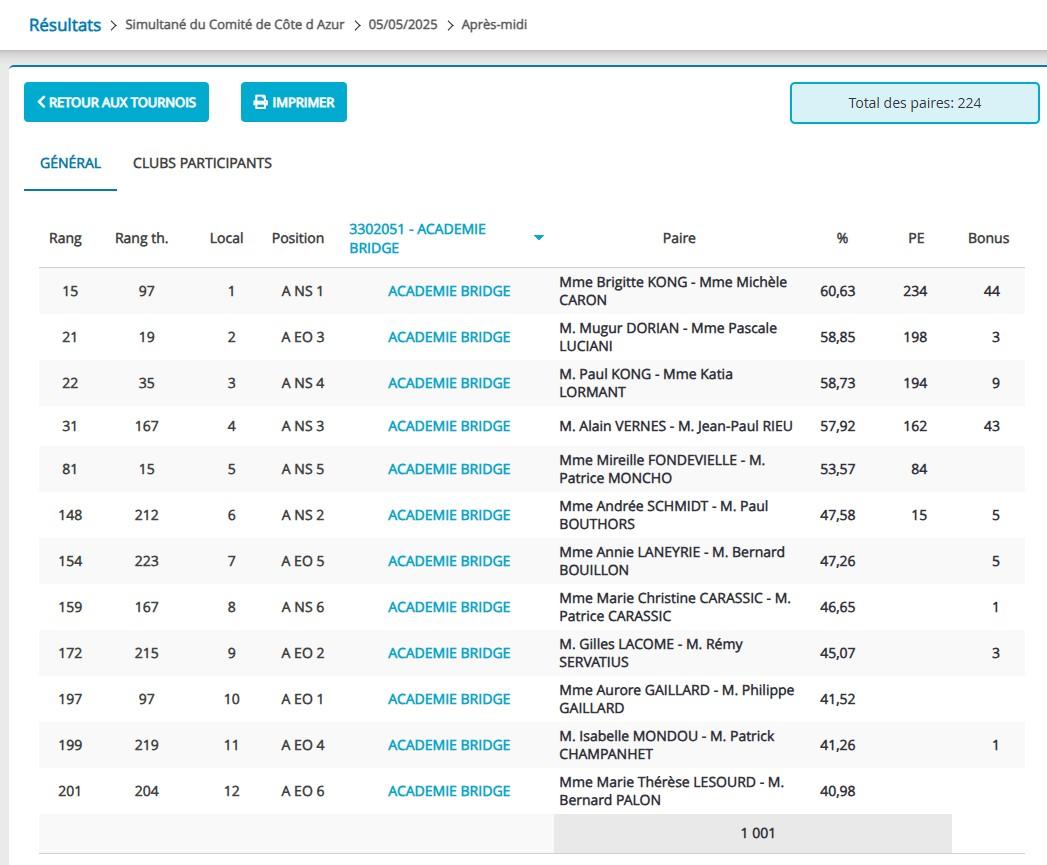Click the 57,92 percentage value
This screenshot has height=865, width=1047.
[x=837, y=426]
